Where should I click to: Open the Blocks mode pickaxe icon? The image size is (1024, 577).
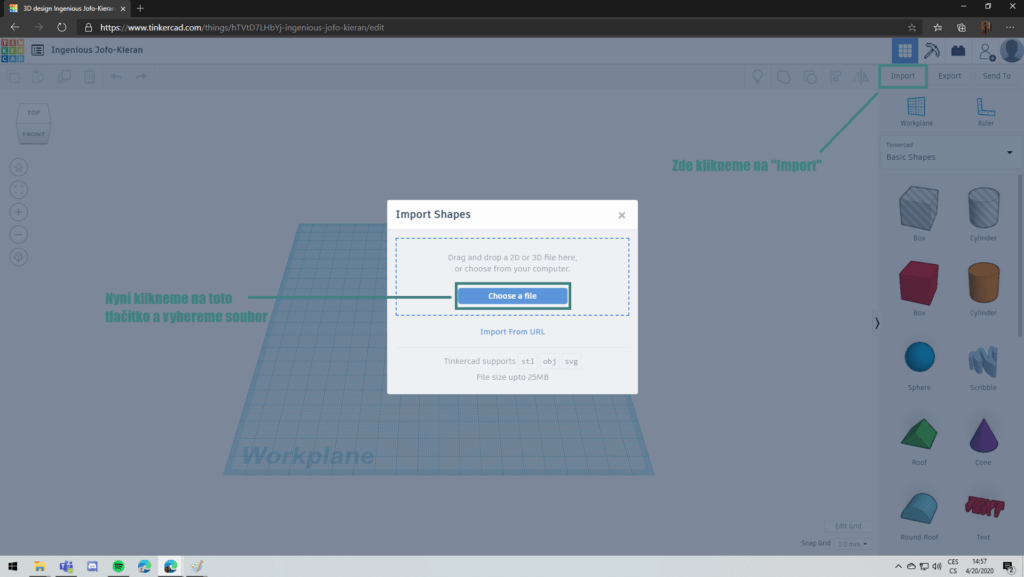pyautogui.click(x=932, y=50)
